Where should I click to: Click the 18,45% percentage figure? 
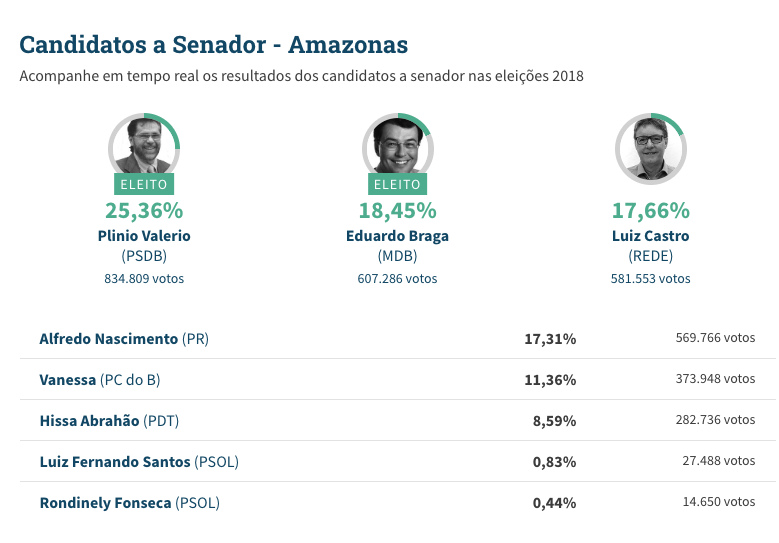397,210
